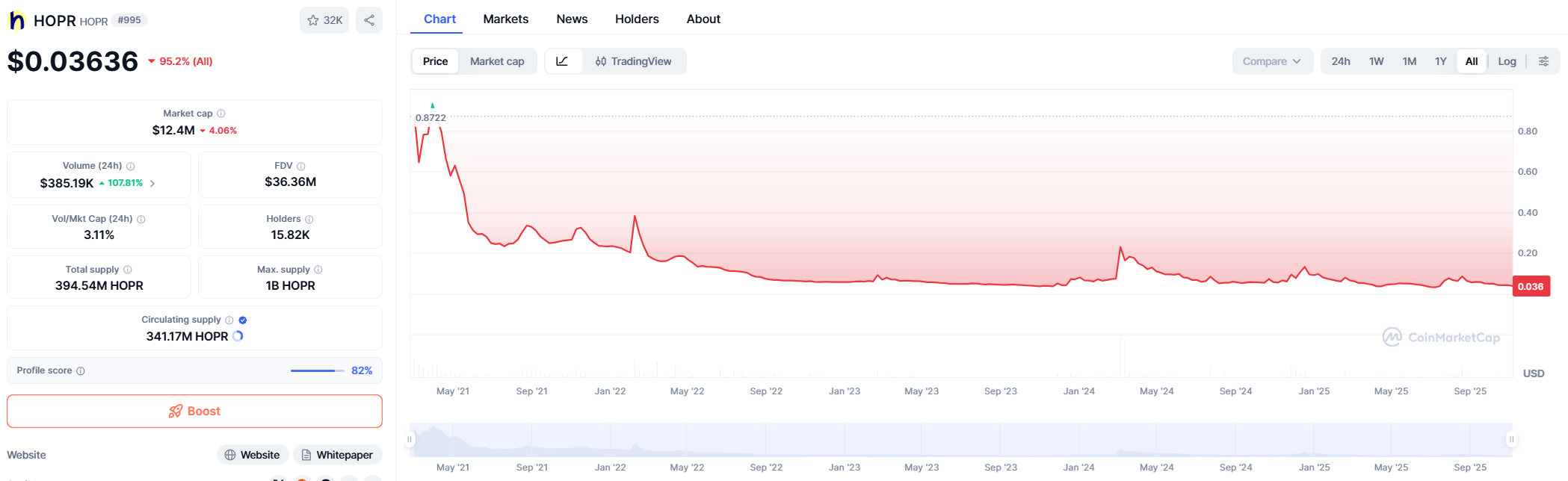
Task: Open the News tab
Action: (572, 19)
